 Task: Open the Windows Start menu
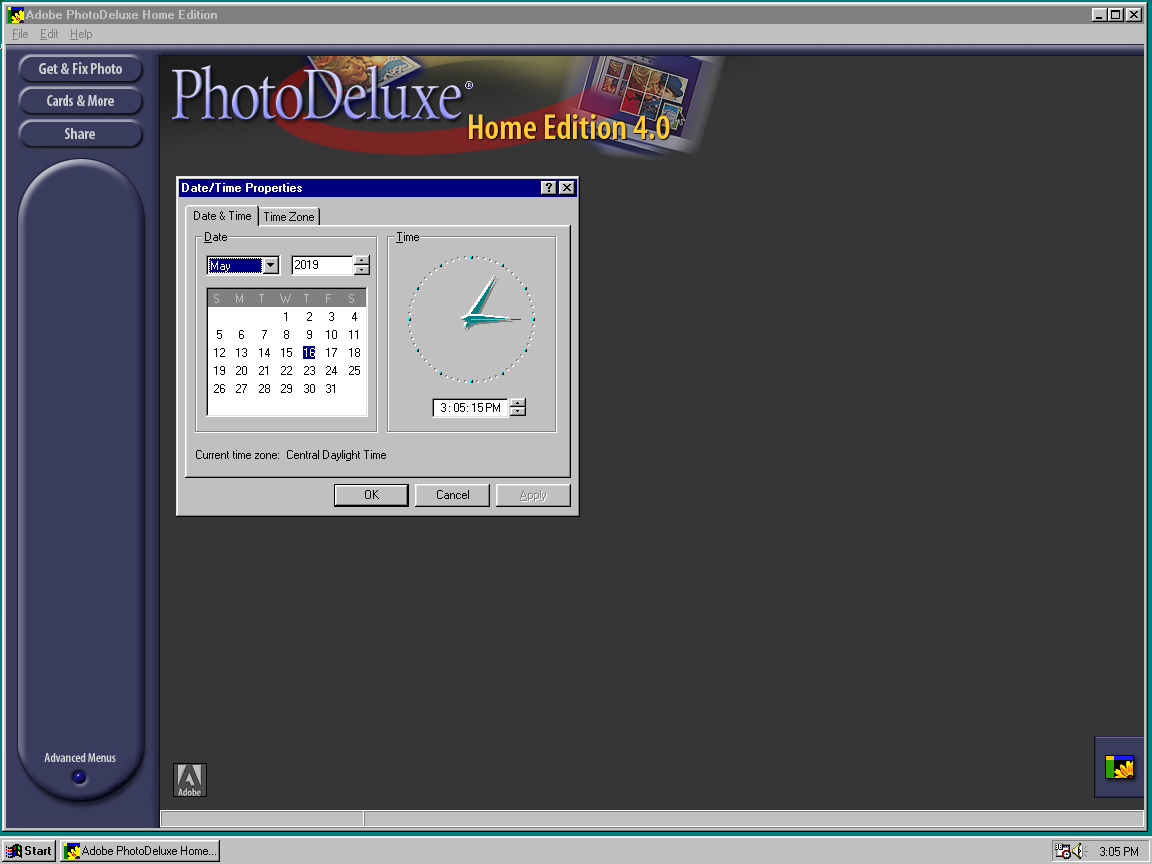pyautogui.click(x=29, y=851)
